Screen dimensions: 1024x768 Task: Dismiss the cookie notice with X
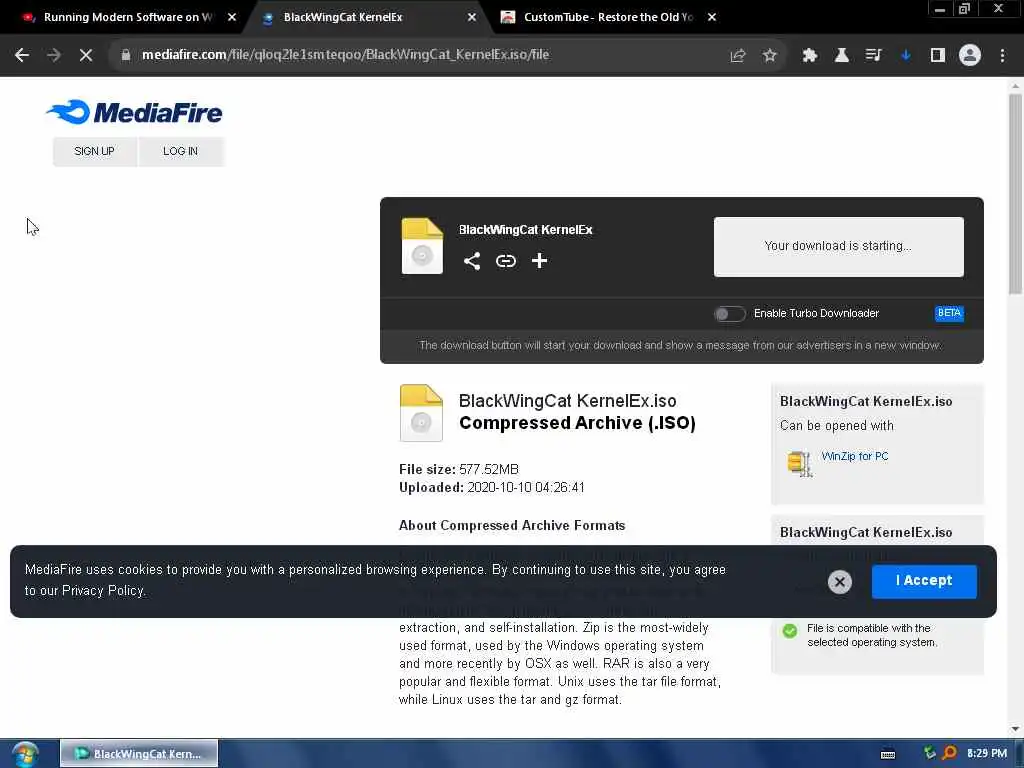840,582
